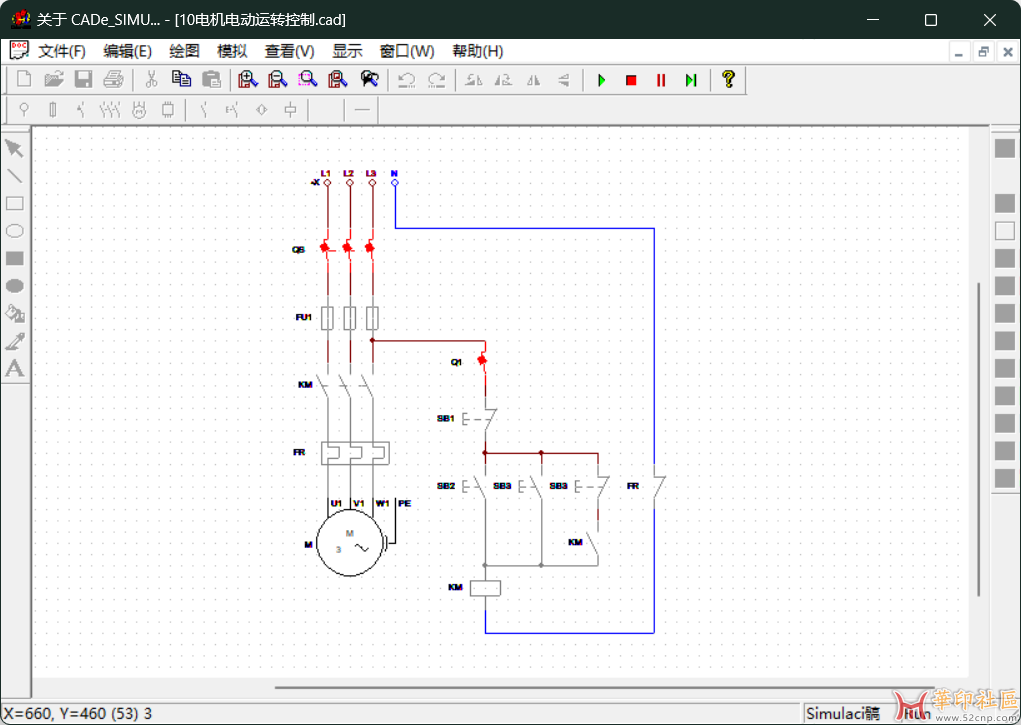Start simulation with the green play button

[602, 79]
